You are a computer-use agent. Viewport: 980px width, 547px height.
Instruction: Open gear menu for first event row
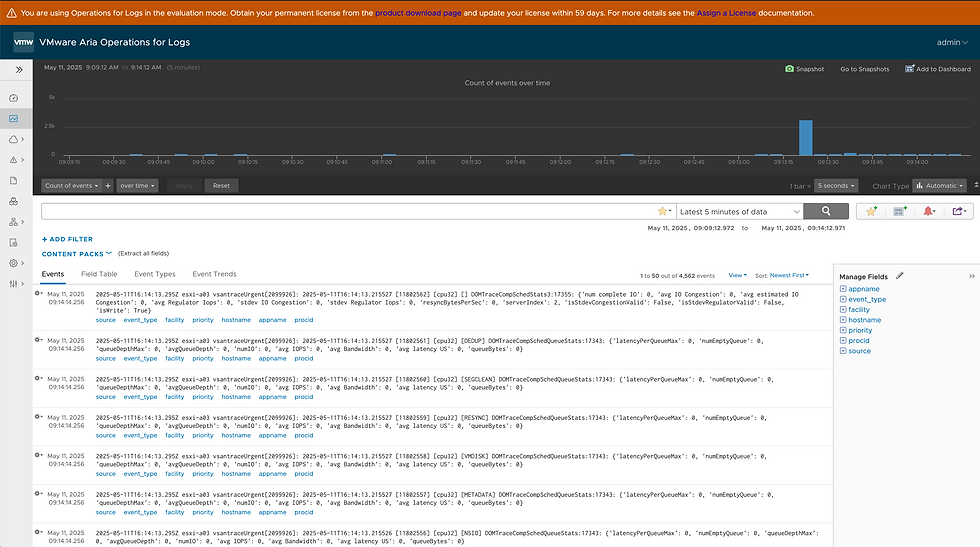pyautogui.click(x=38, y=293)
